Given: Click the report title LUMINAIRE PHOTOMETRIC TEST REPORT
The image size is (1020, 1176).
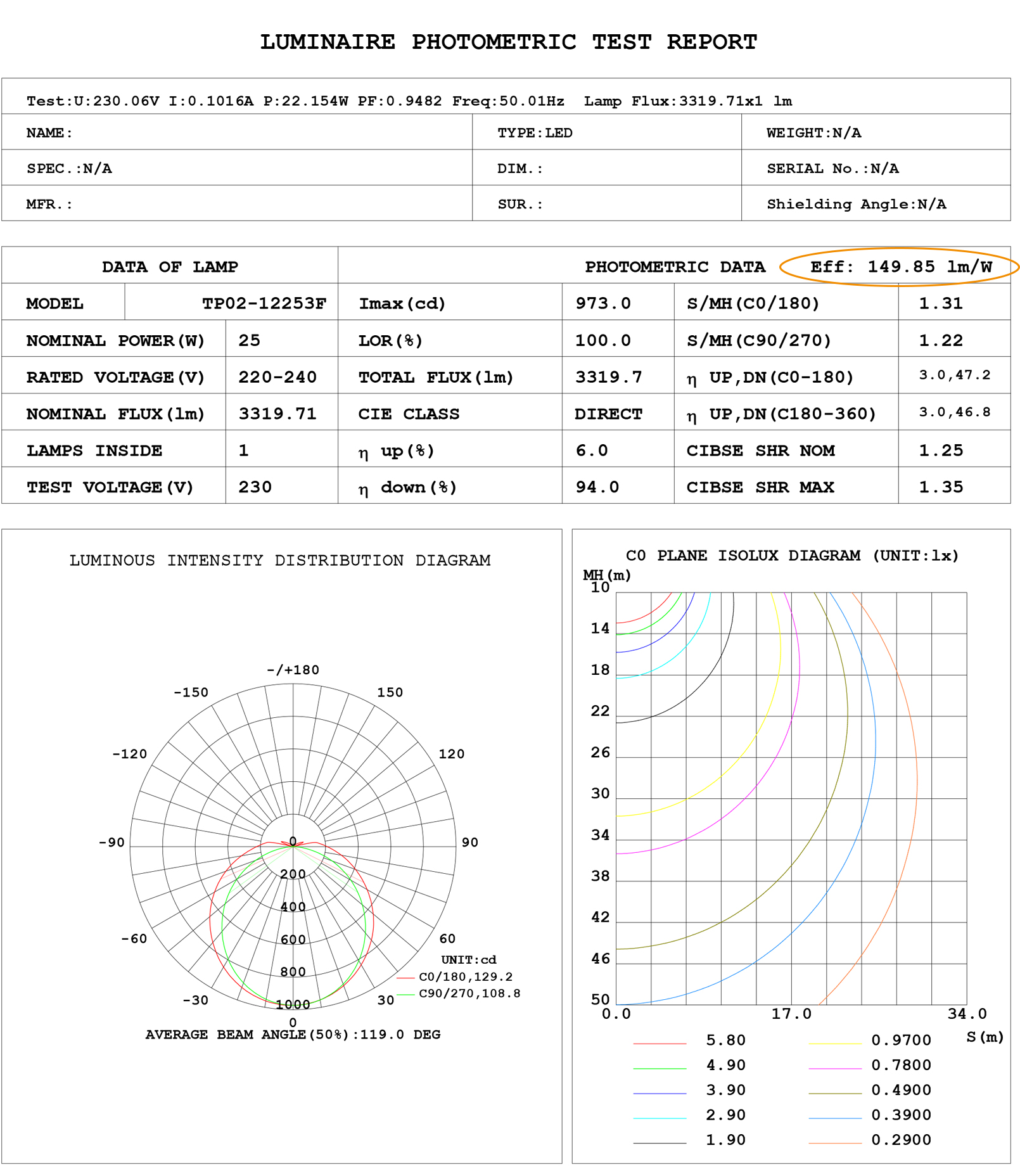Looking at the screenshot, I should point(509,42).
